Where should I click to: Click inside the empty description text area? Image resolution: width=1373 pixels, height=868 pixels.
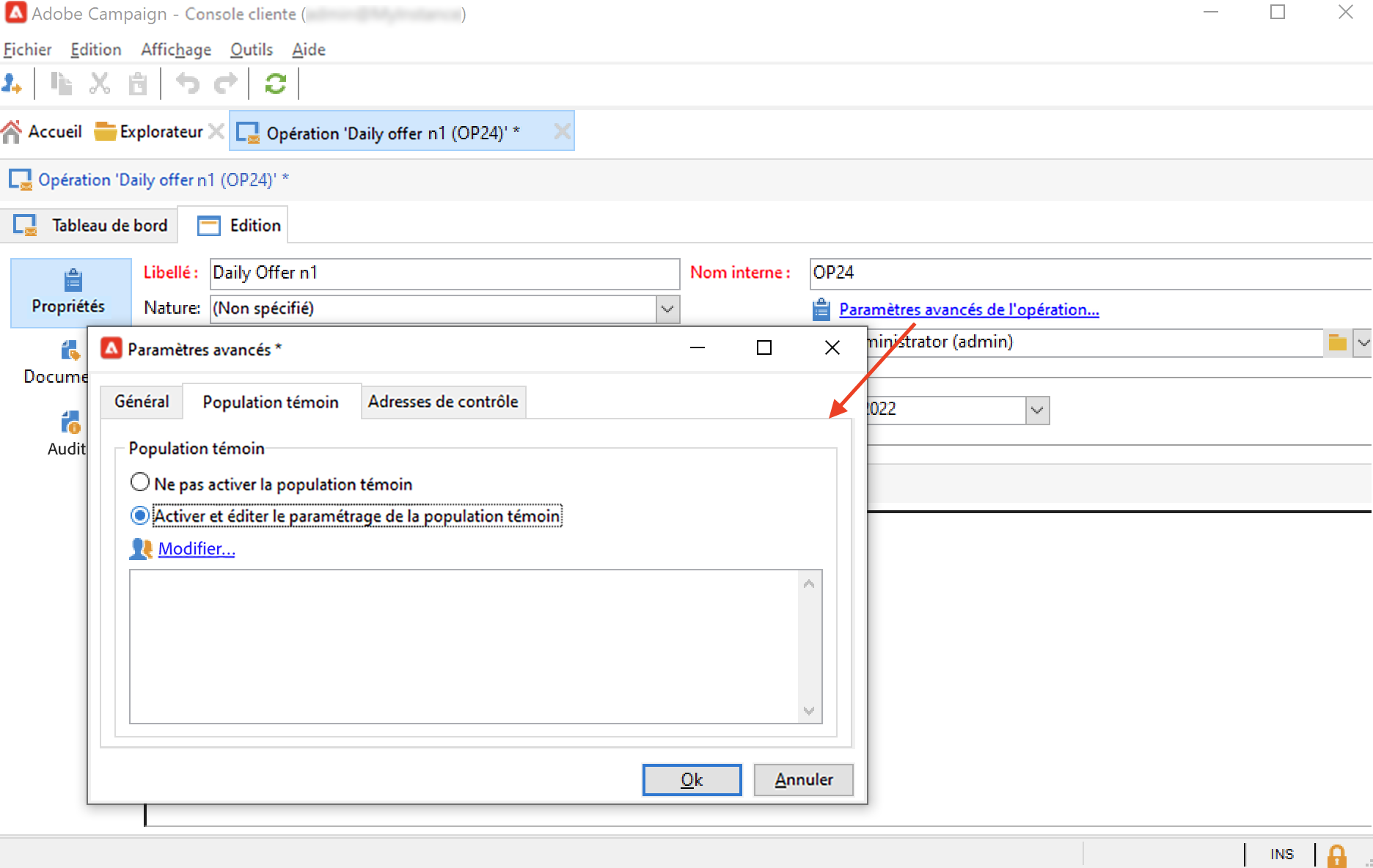point(464,647)
